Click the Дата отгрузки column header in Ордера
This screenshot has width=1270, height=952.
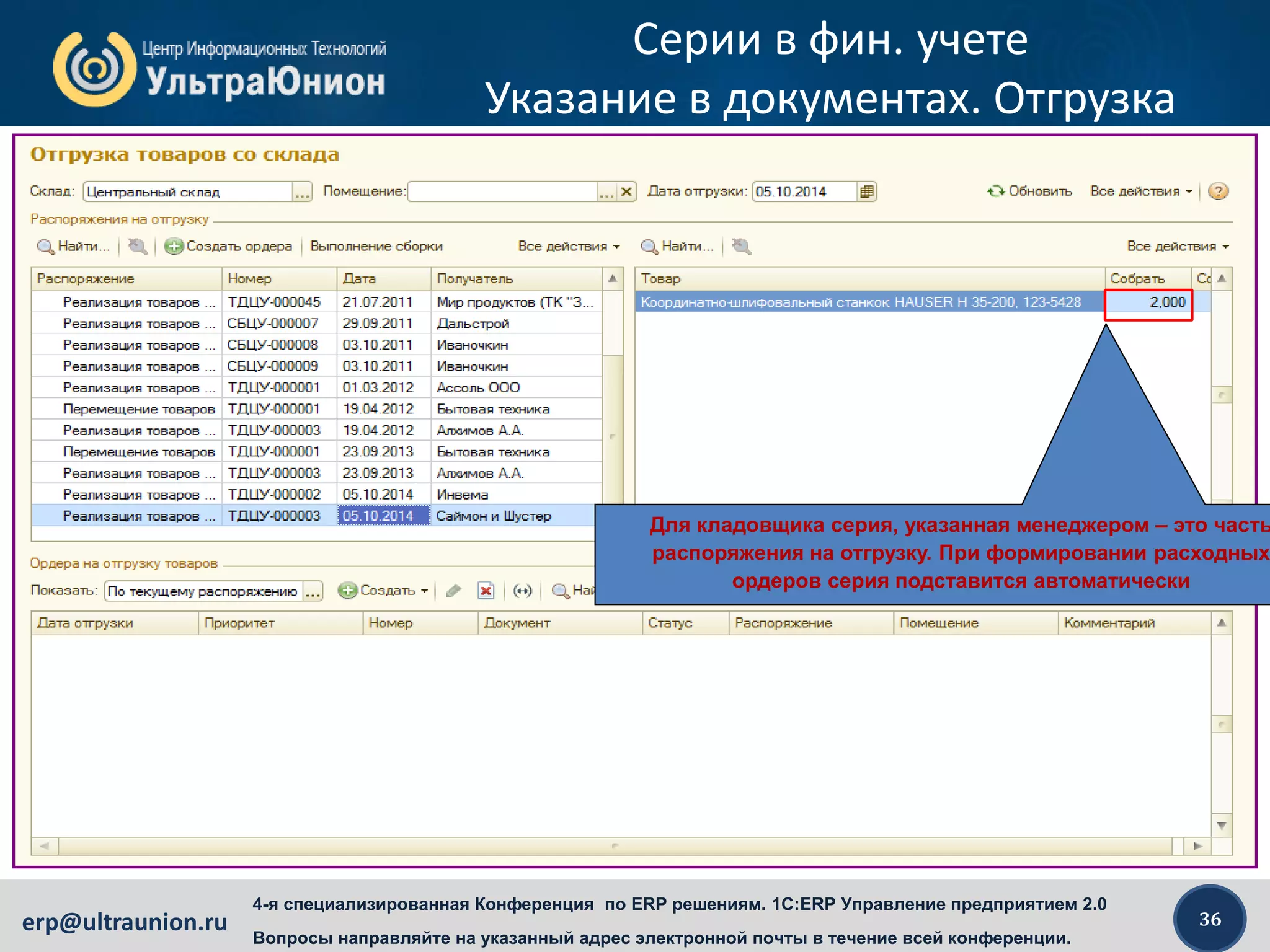(x=115, y=624)
